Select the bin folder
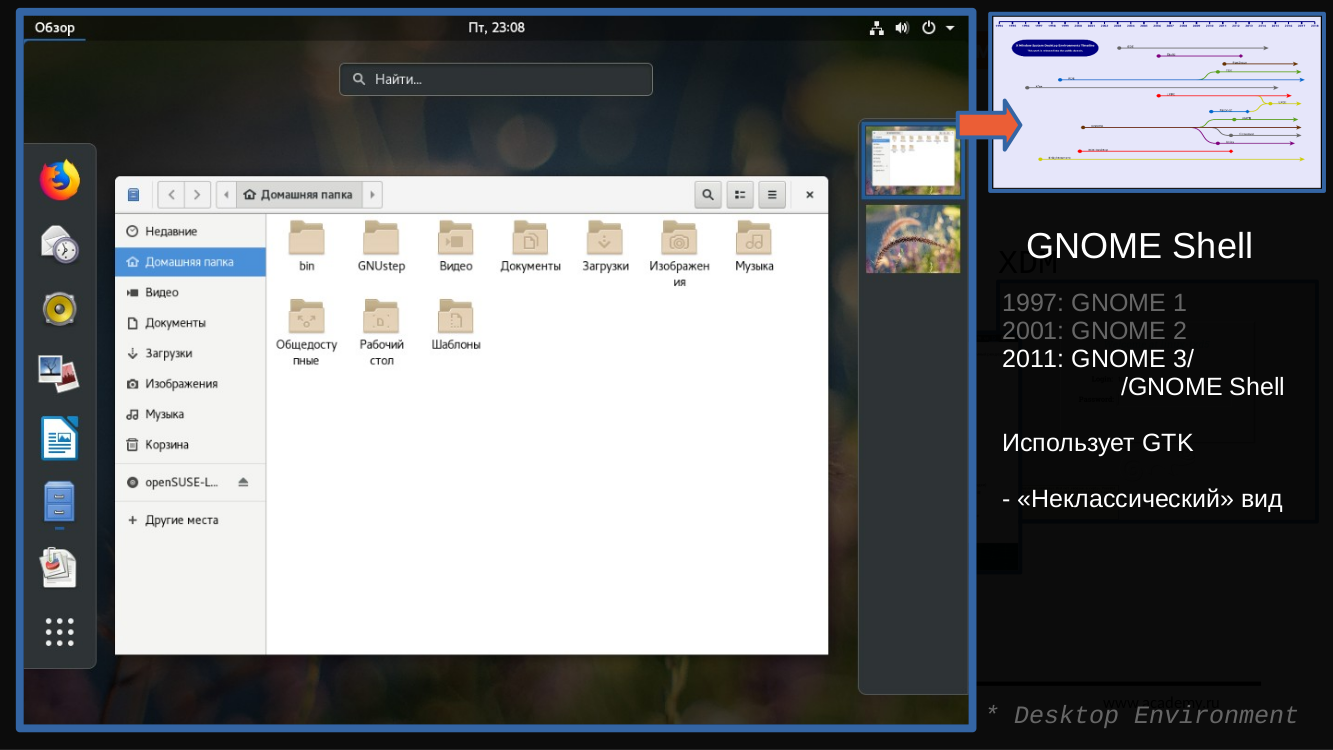This screenshot has width=1333, height=750. pyautogui.click(x=307, y=246)
